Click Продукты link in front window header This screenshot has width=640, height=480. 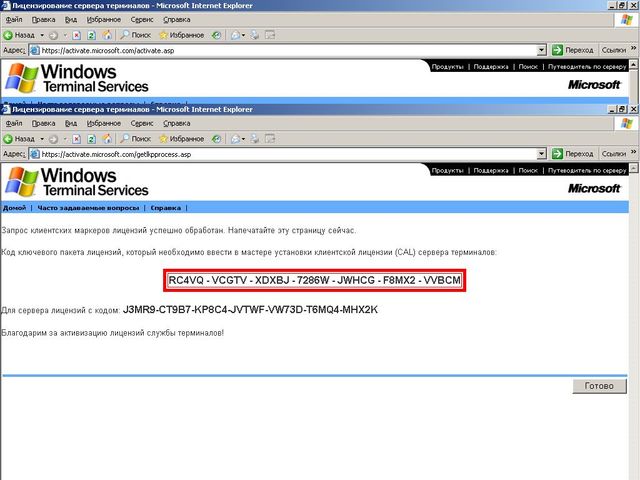pos(447,171)
